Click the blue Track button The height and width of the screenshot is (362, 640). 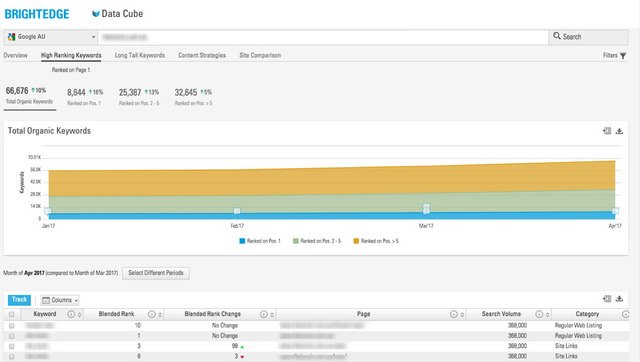[19, 300]
